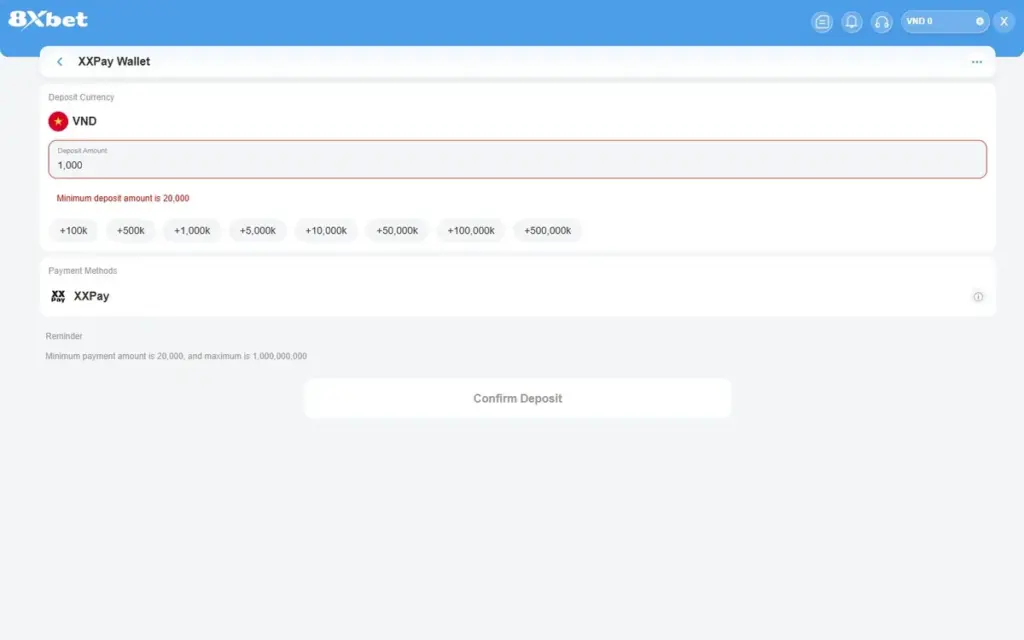Show XXPay payment method info icon
Image resolution: width=1024 pixels, height=640 pixels.
click(978, 296)
